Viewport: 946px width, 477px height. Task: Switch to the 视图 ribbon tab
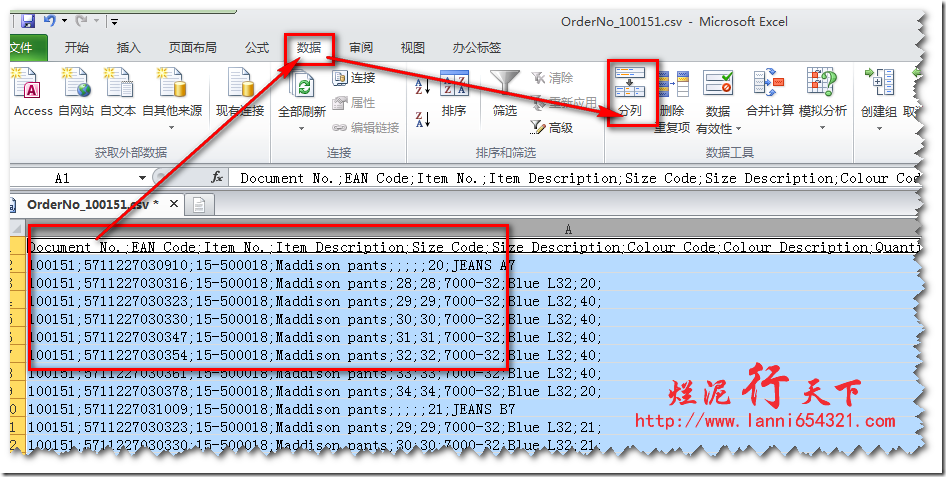pyautogui.click(x=413, y=48)
